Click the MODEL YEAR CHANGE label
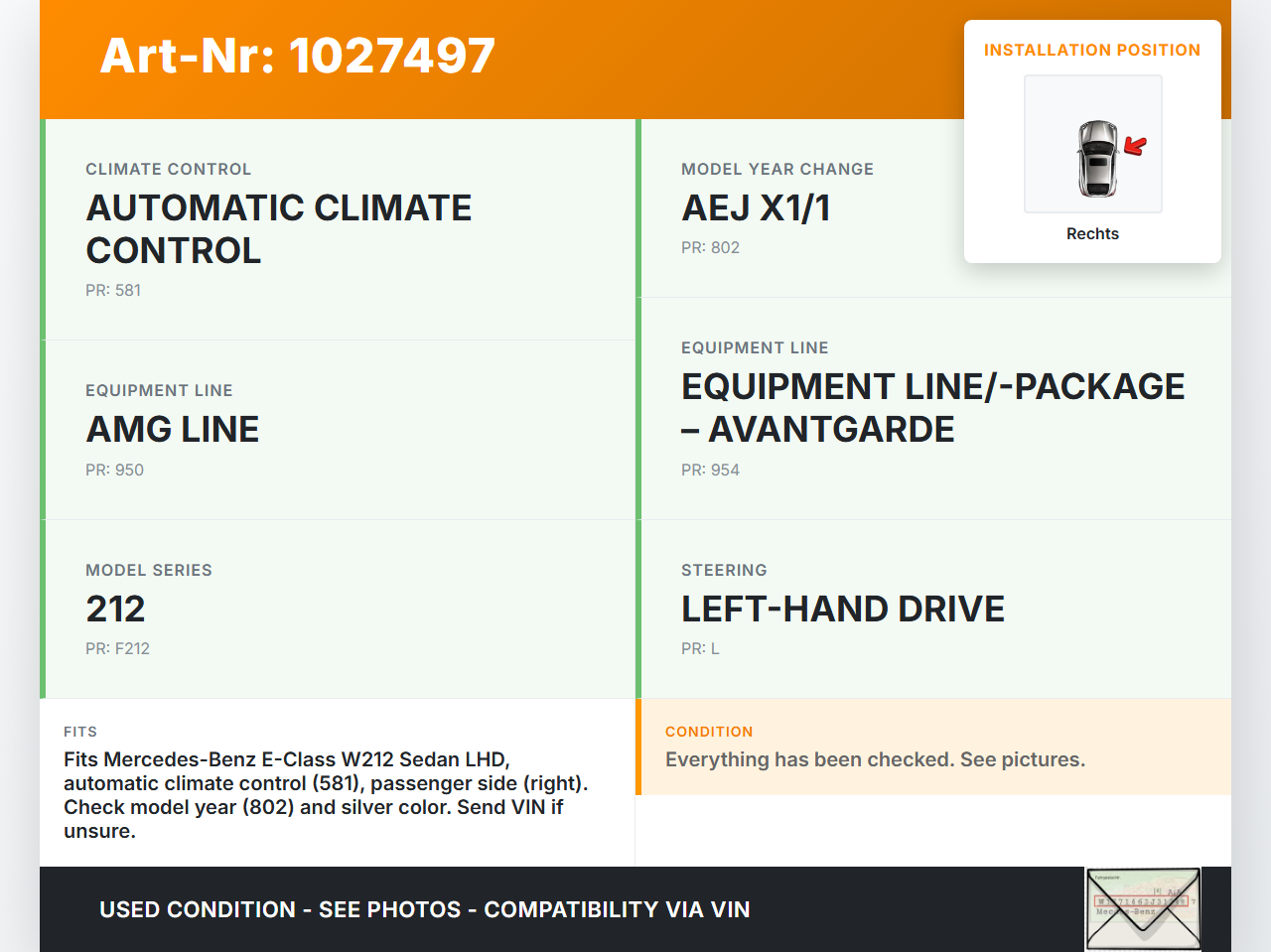 (x=777, y=169)
